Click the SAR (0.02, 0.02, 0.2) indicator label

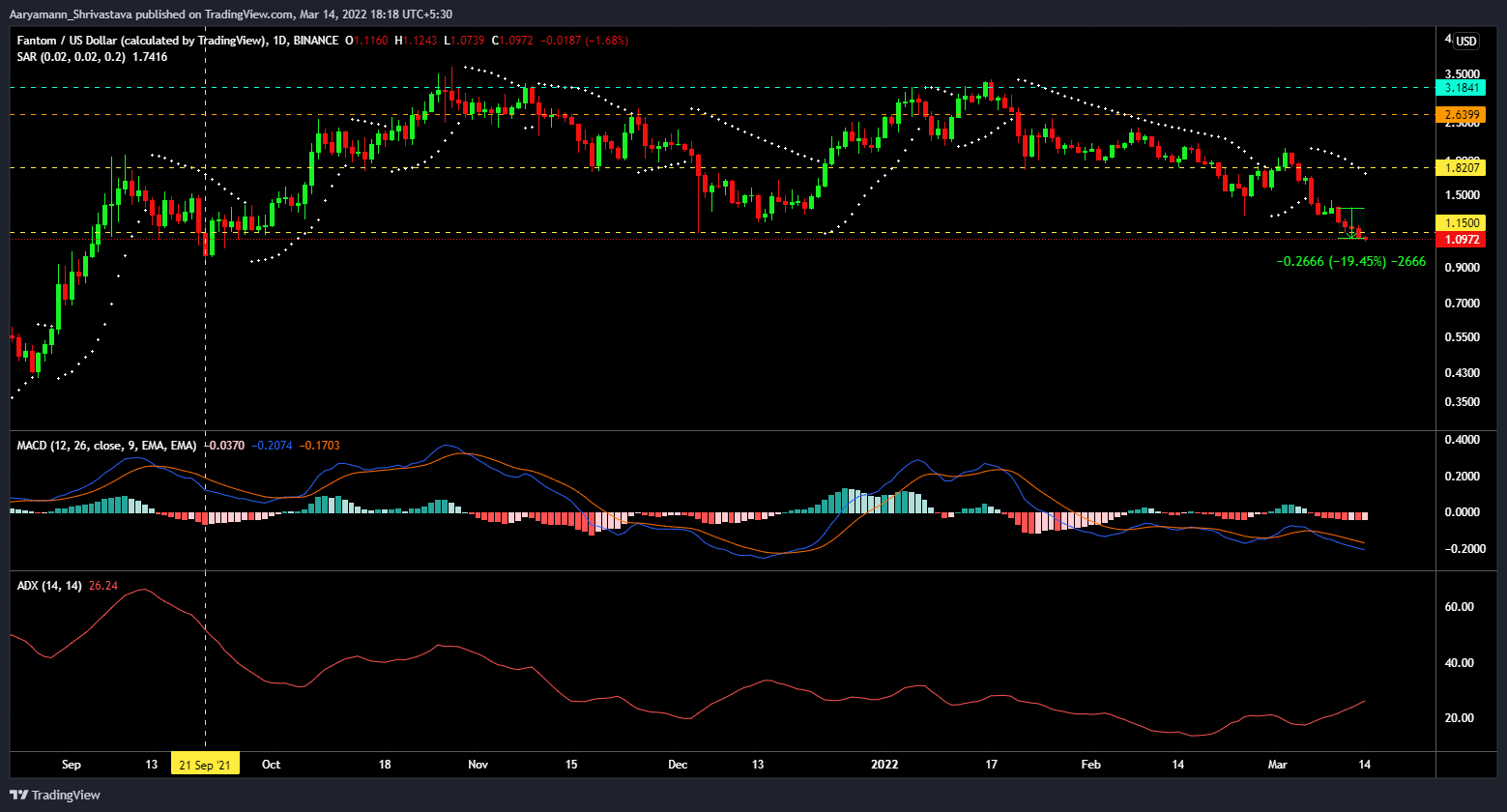tap(69, 58)
